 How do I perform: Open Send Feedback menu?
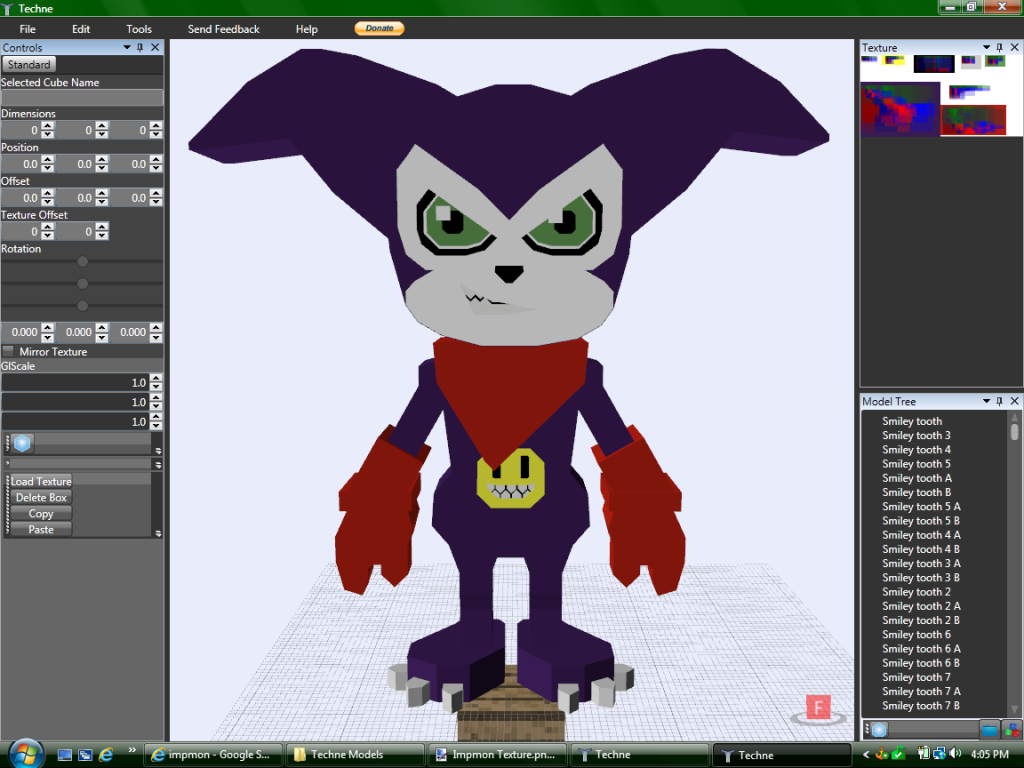(x=223, y=29)
